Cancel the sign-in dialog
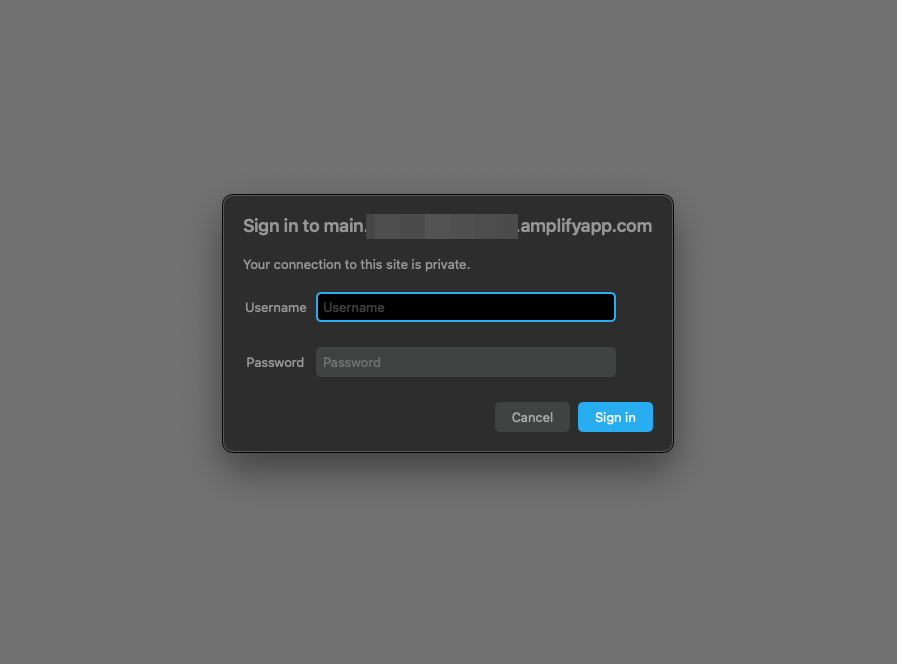897x664 pixels. pos(532,417)
